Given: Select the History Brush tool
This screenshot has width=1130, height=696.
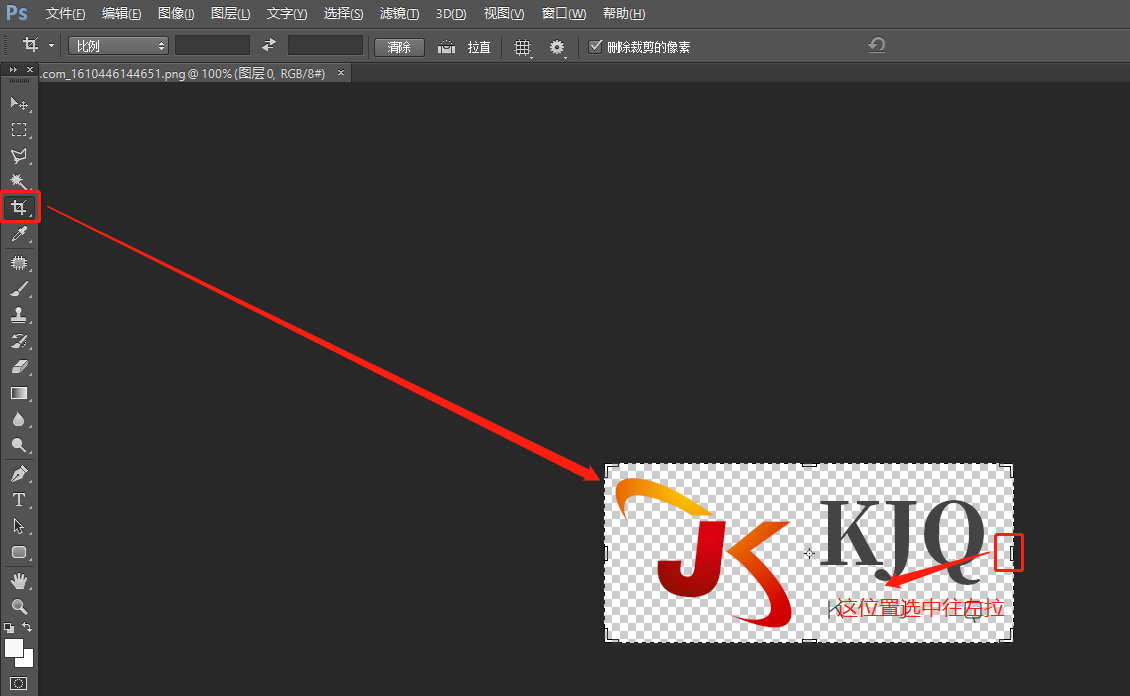Looking at the screenshot, I should 19,341.
